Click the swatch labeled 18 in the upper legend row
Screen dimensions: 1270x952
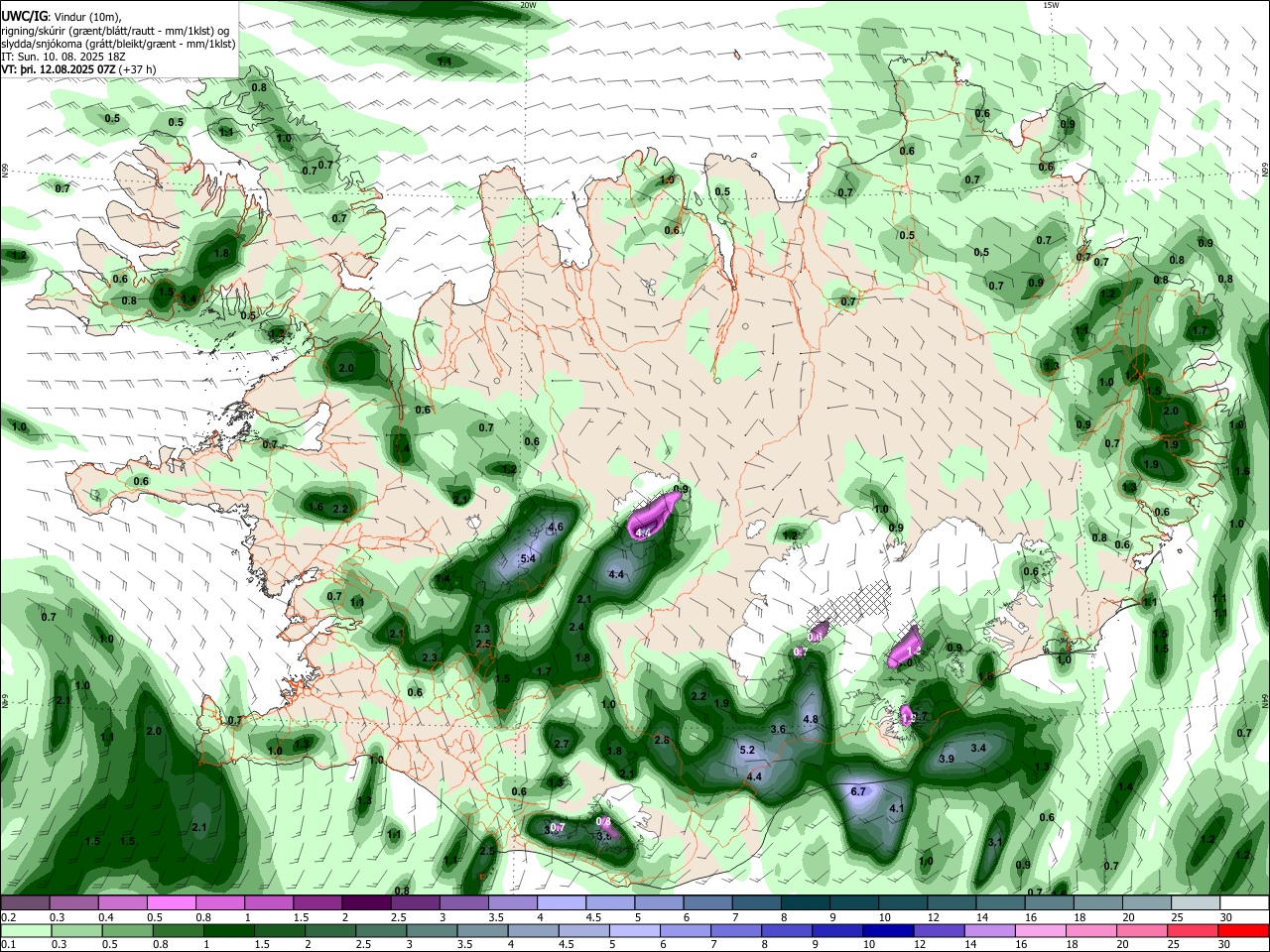(x=1097, y=902)
